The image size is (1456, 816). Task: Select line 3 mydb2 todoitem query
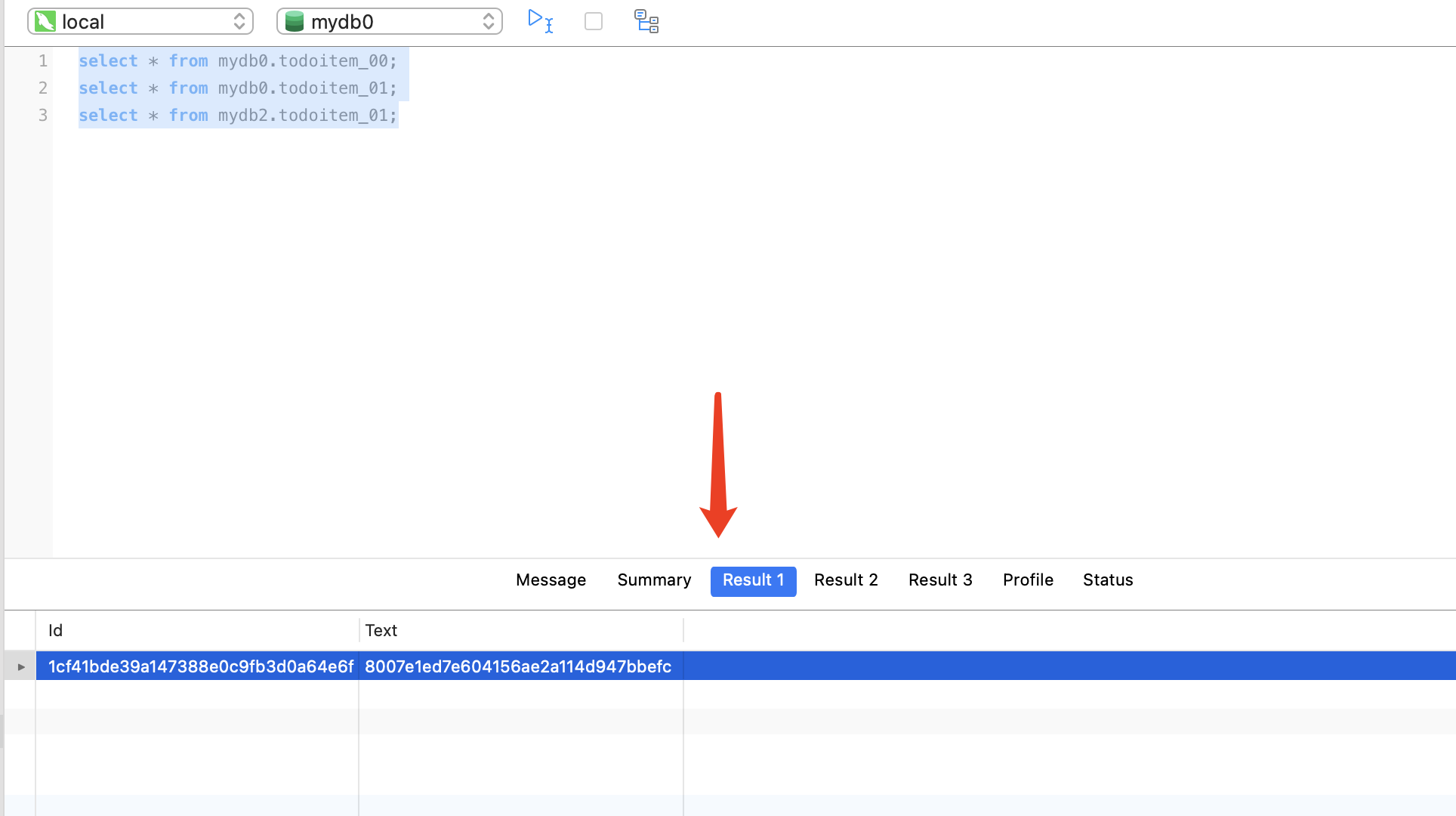coord(237,115)
